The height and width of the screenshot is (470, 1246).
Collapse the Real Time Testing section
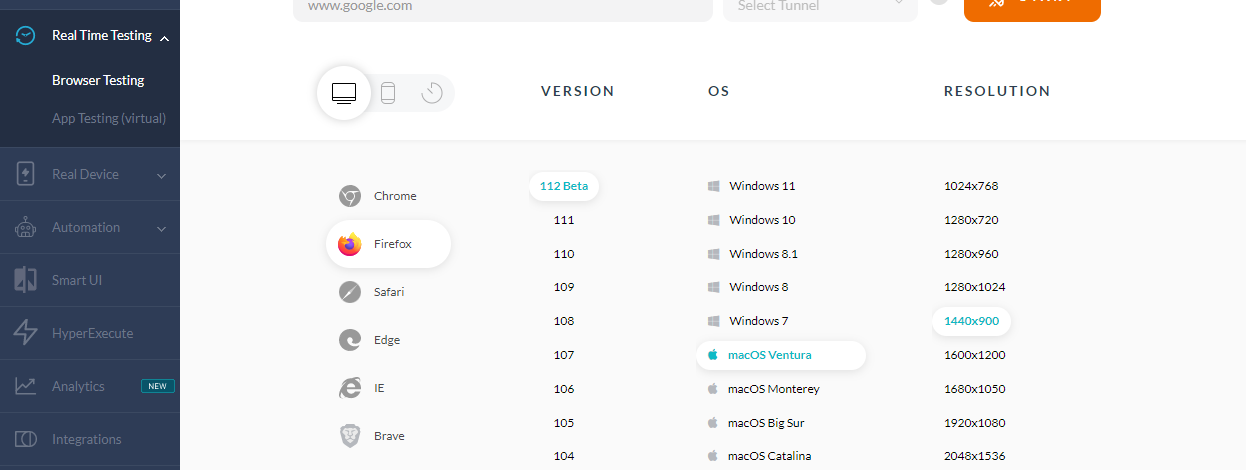[164, 37]
